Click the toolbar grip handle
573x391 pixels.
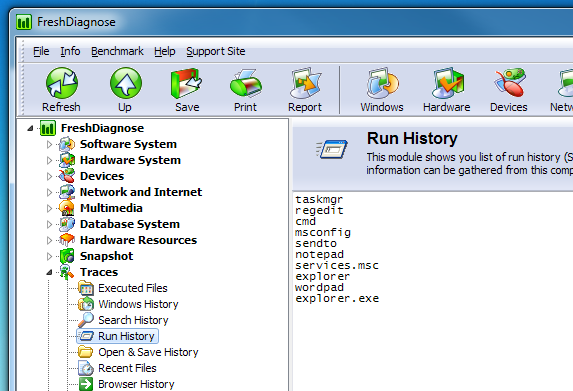tap(22, 89)
